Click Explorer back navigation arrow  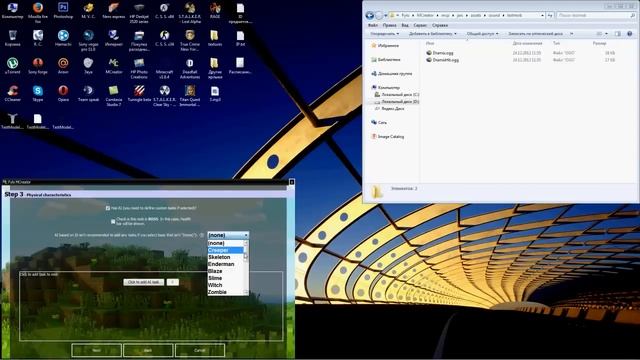point(369,15)
